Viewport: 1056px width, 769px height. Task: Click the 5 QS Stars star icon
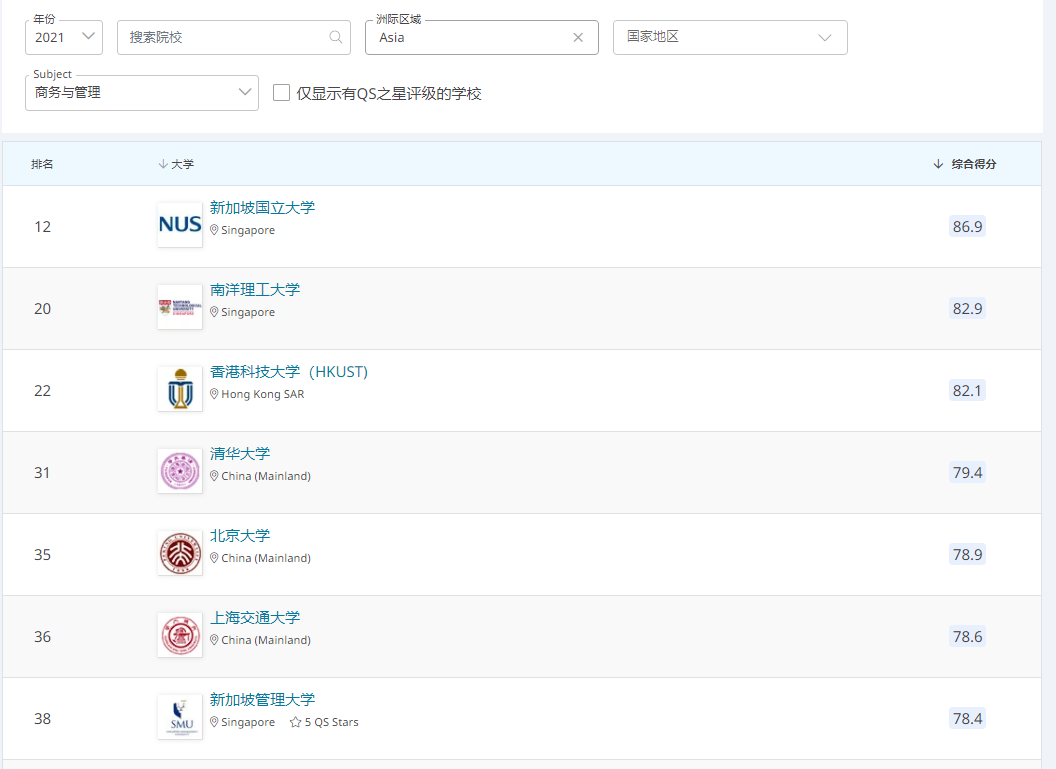pos(295,722)
